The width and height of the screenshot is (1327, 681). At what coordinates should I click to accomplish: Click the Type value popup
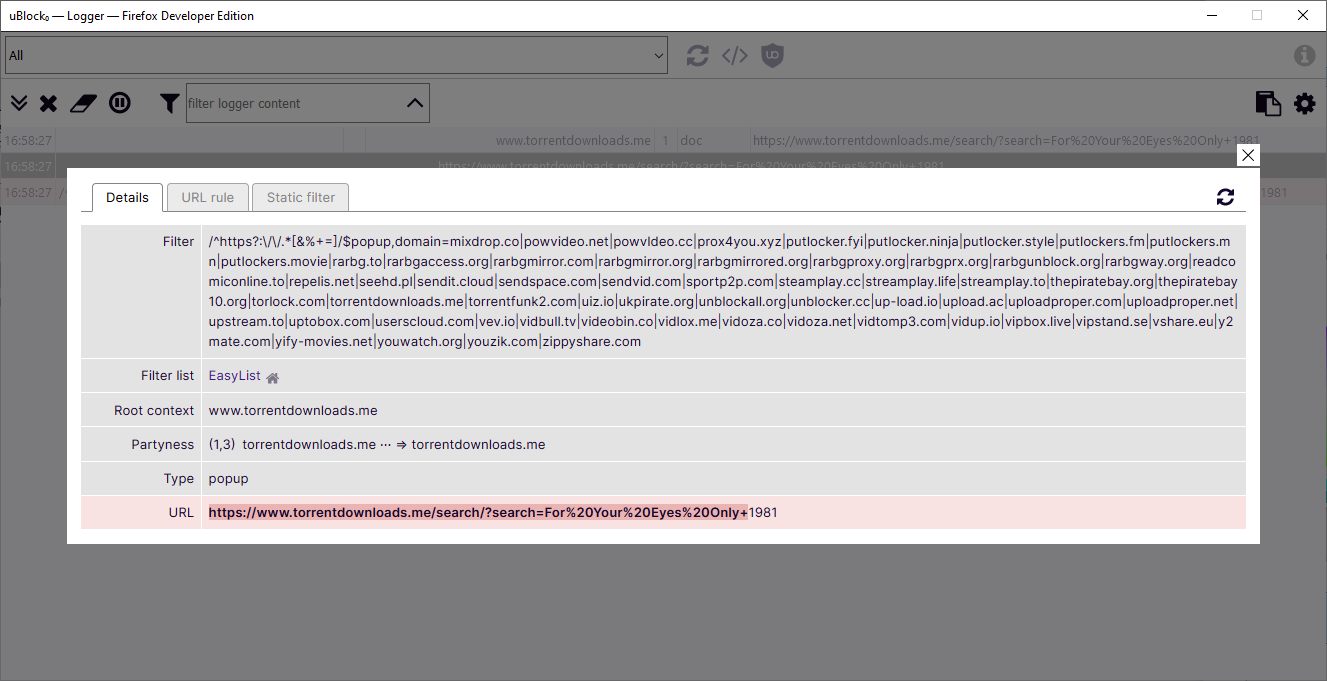pos(228,478)
